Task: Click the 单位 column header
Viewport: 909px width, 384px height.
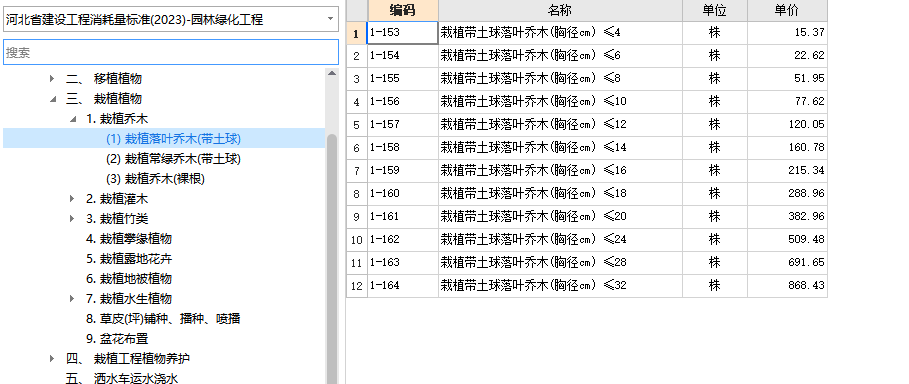Action: pyautogui.click(x=715, y=10)
